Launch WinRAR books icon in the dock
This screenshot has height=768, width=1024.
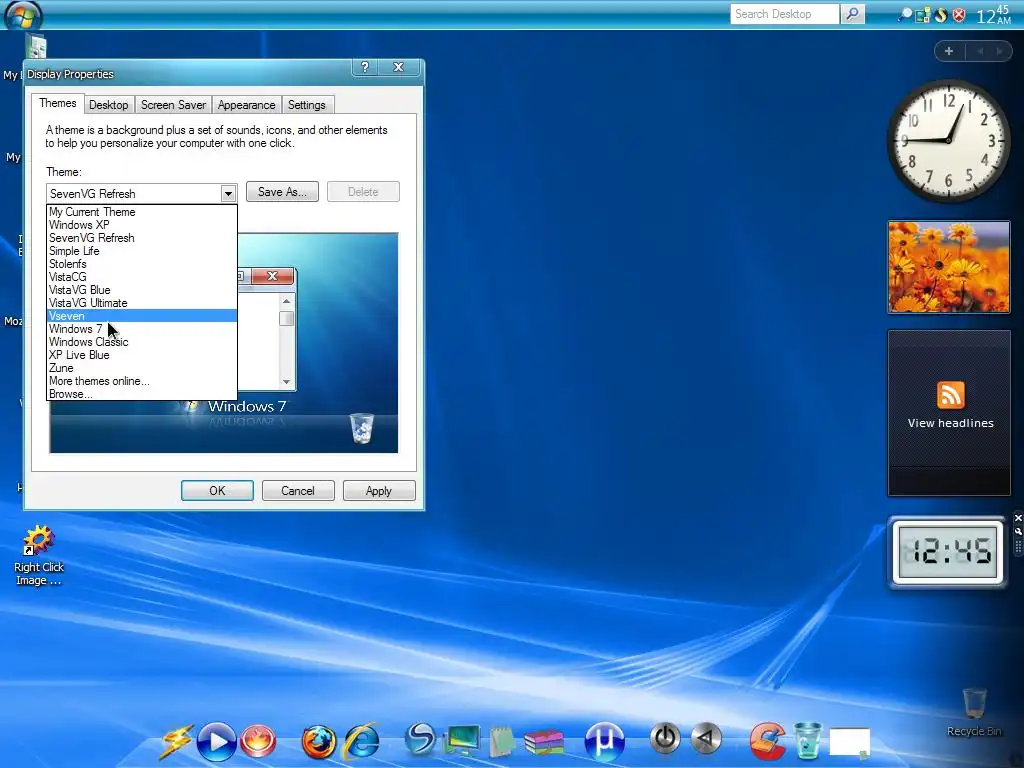[543, 743]
